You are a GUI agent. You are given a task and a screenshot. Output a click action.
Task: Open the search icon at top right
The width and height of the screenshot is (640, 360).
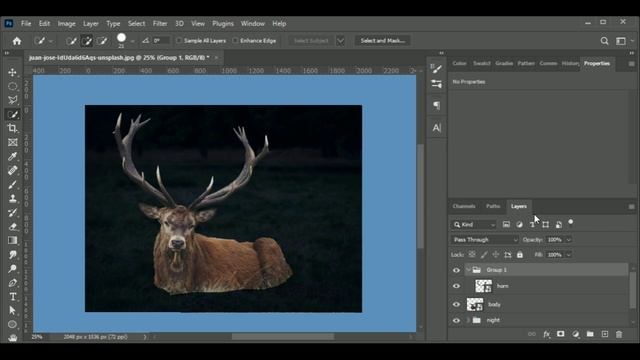click(x=604, y=41)
